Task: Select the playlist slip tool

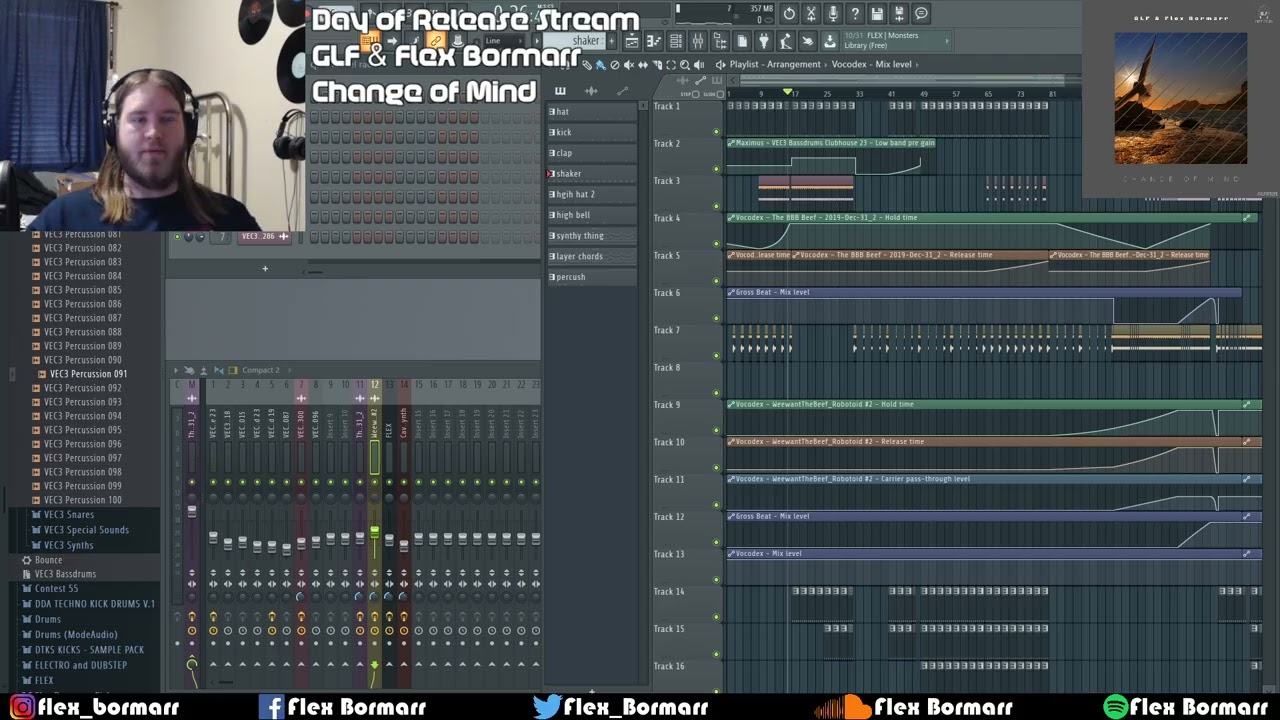Action: click(643, 64)
